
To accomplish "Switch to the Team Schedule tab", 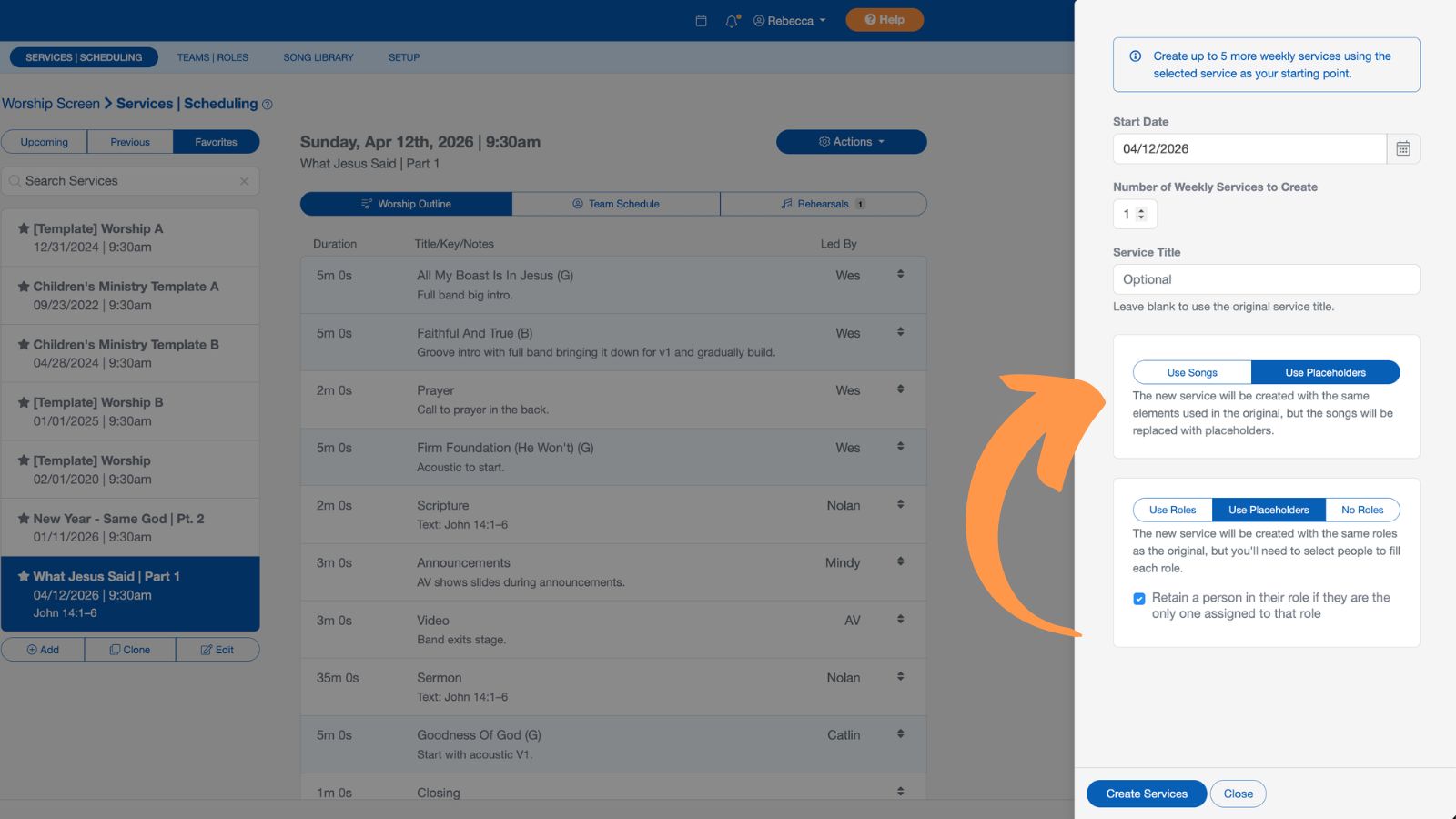I will 615,204.
